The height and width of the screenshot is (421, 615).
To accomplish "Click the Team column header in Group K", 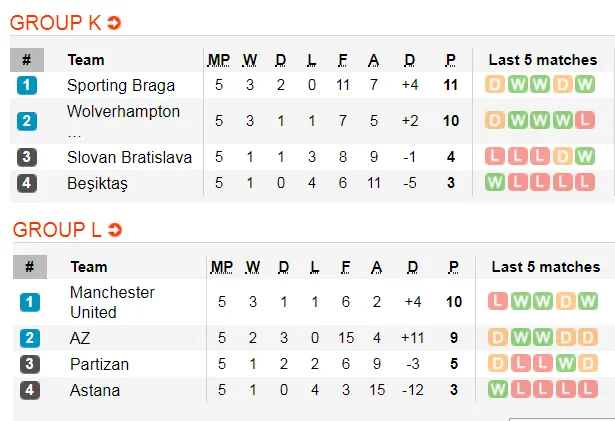I will tap(85, 60).
